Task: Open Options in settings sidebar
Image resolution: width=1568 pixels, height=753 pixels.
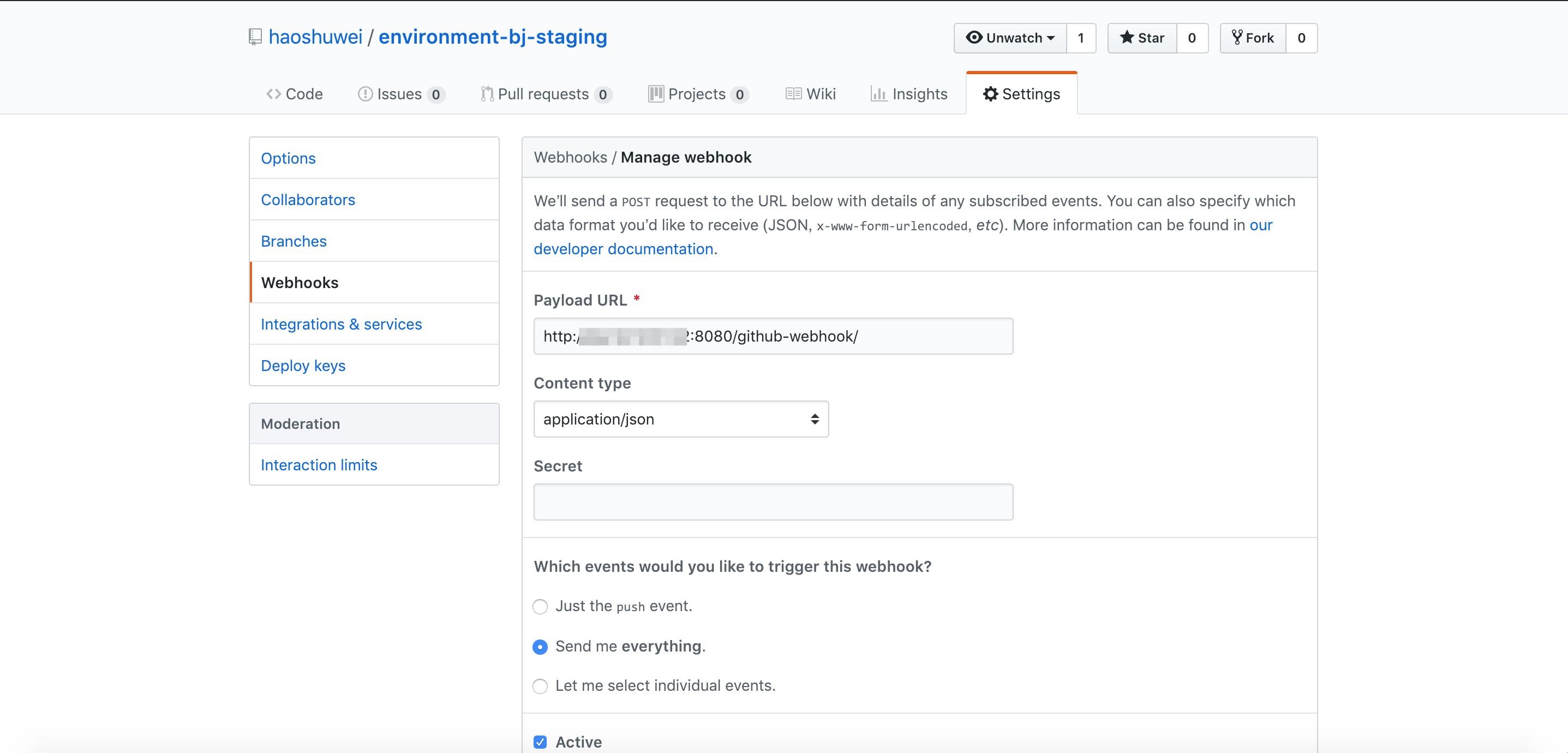Action: tap(374, 158)
